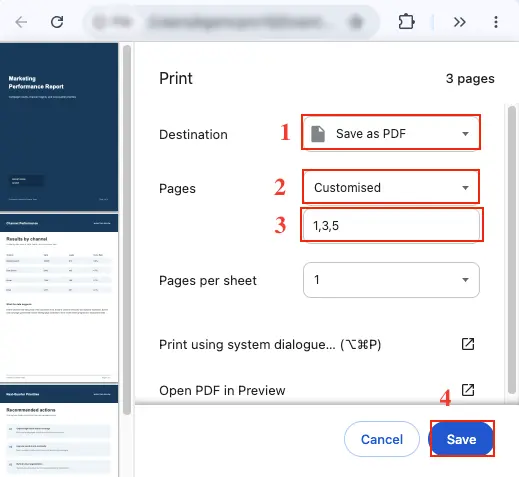Viewport: 519px width, 477px height.
Task: Click the Destination label
Action: (x=193, y=135)
